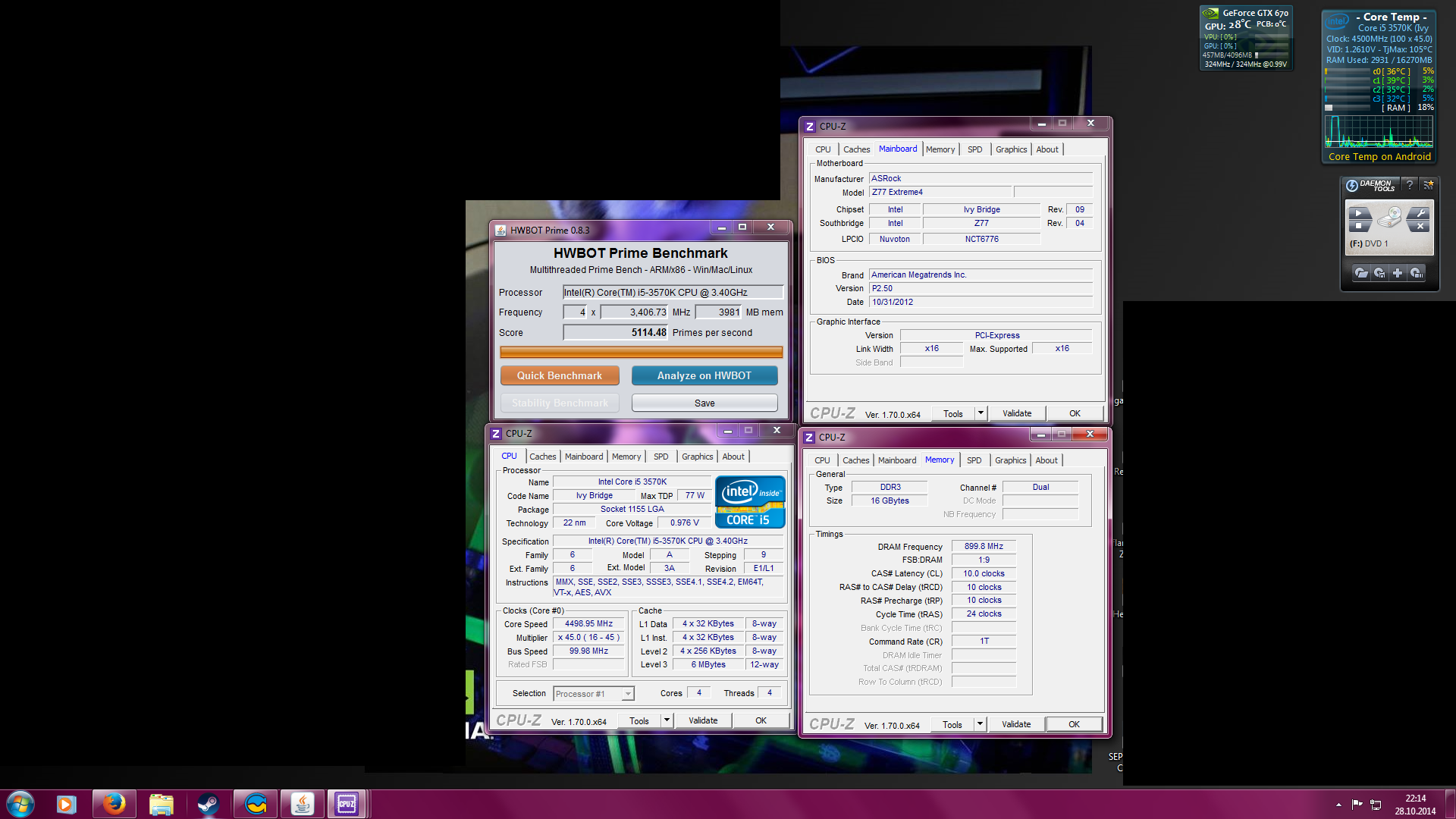Open SPD tab in CPU-Z Memory window
1456x819 pixels.
point(974,460)
